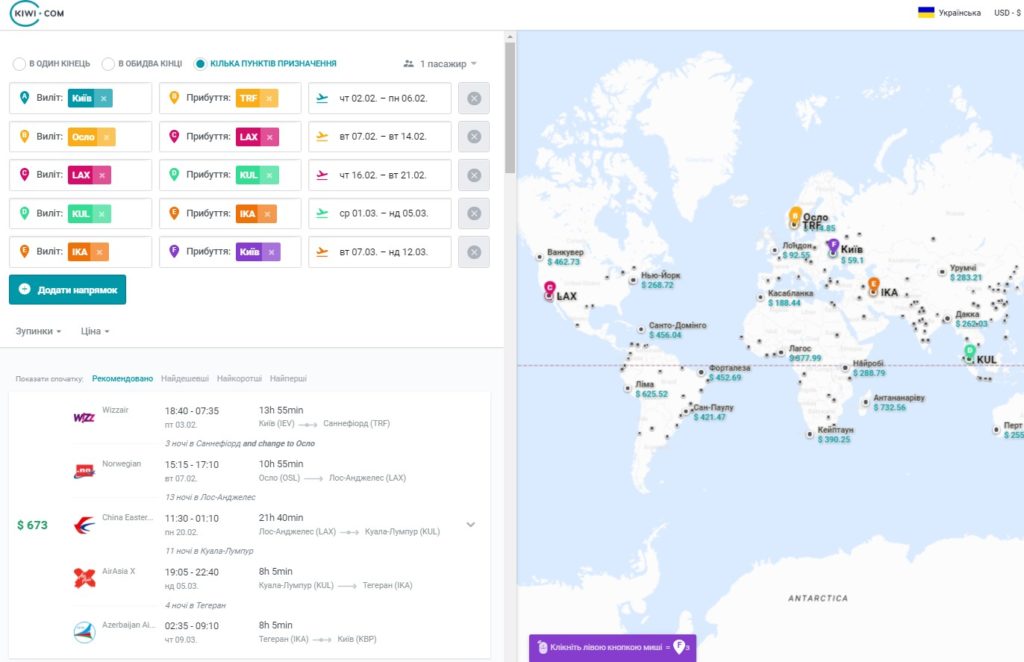Remove the Київ to TRF route row

click(474, 99)
